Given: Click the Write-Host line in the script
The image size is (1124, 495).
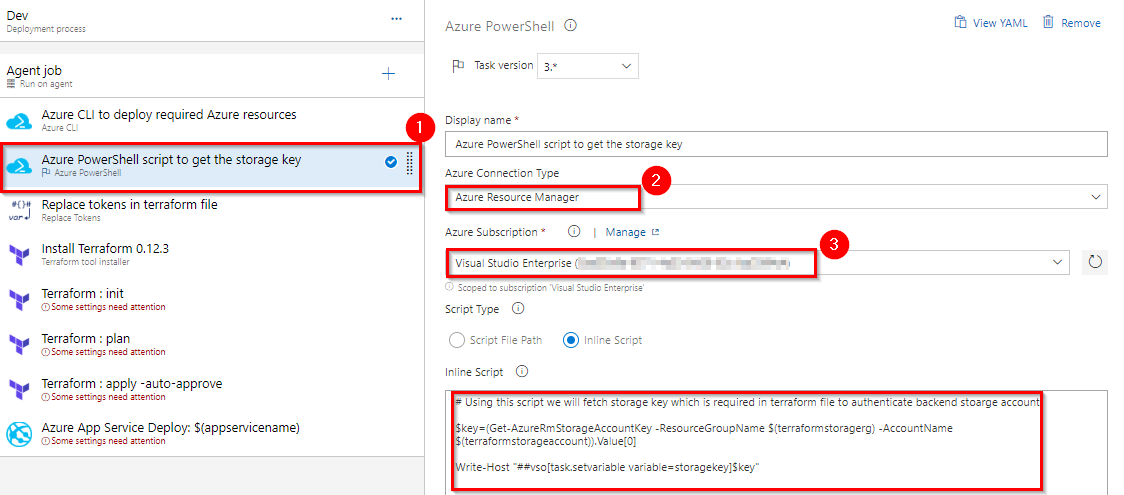Looking at the screenshot, I should pyautogui.click(x=608, y=467).
